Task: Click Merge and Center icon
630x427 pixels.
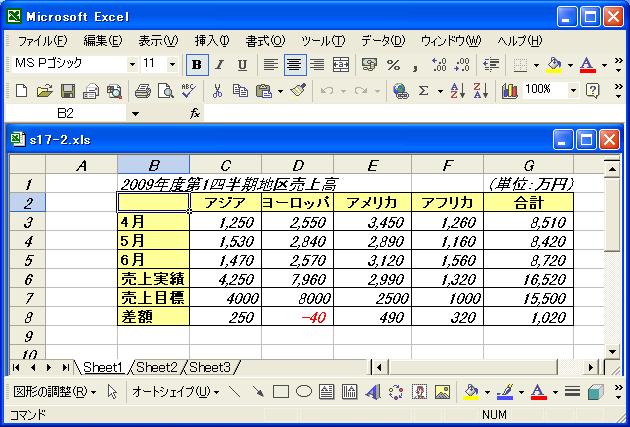Action: [x=341, y=65]
